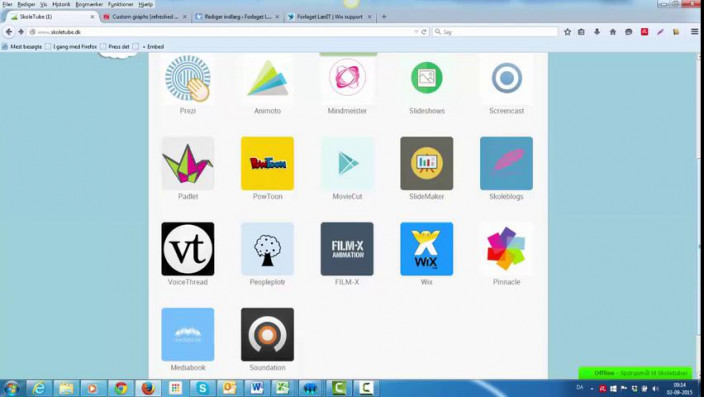The height and width of the screenshot is (397, 704).
Task: Open the Prezi app icon
Action: coord(188,78)
